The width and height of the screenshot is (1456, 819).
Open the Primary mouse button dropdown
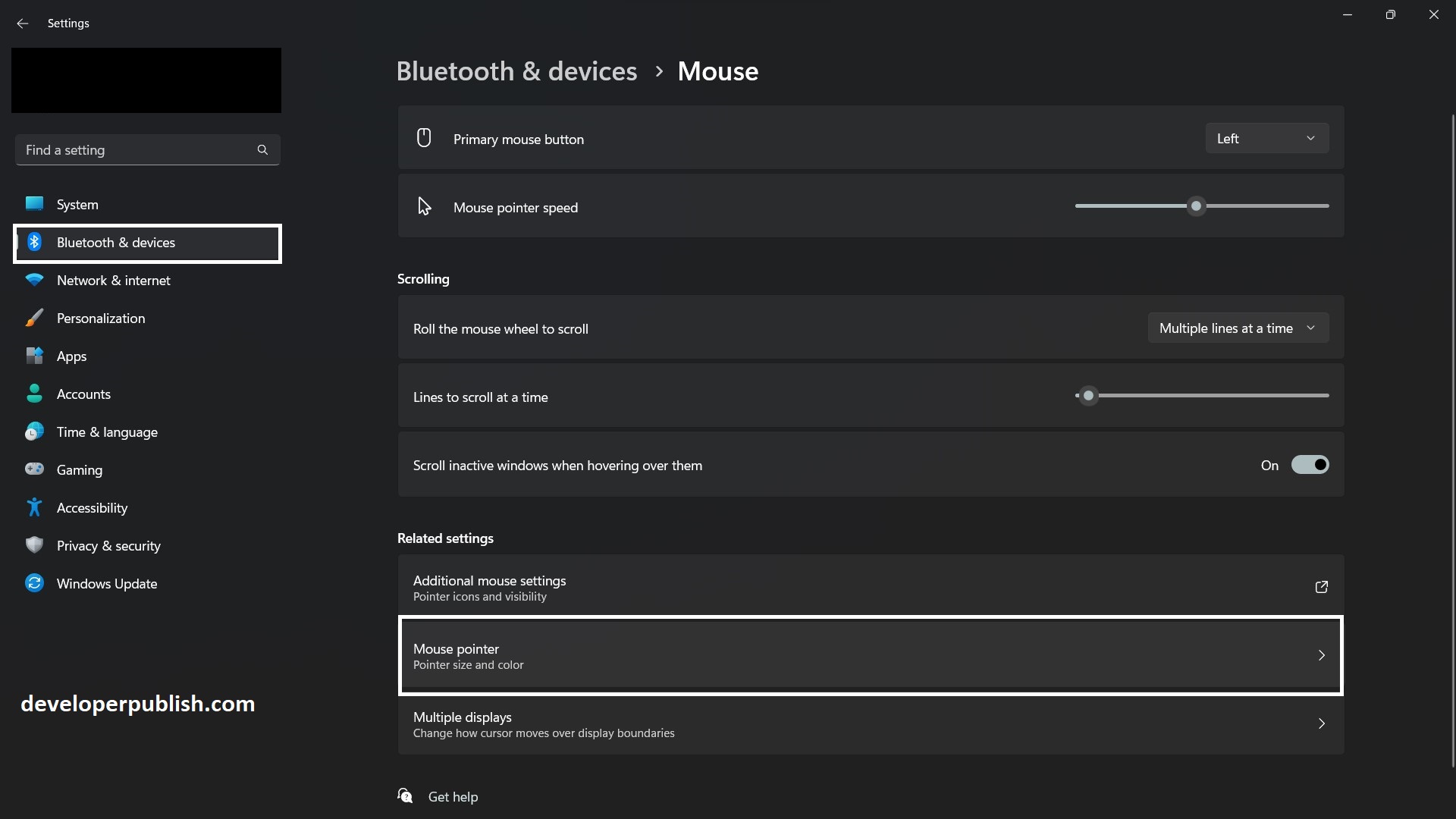(x=1266, y=138)
